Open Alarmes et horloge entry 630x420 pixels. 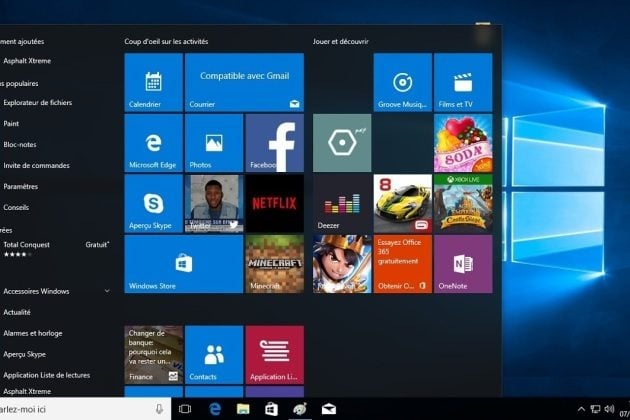tap(33, 333)
